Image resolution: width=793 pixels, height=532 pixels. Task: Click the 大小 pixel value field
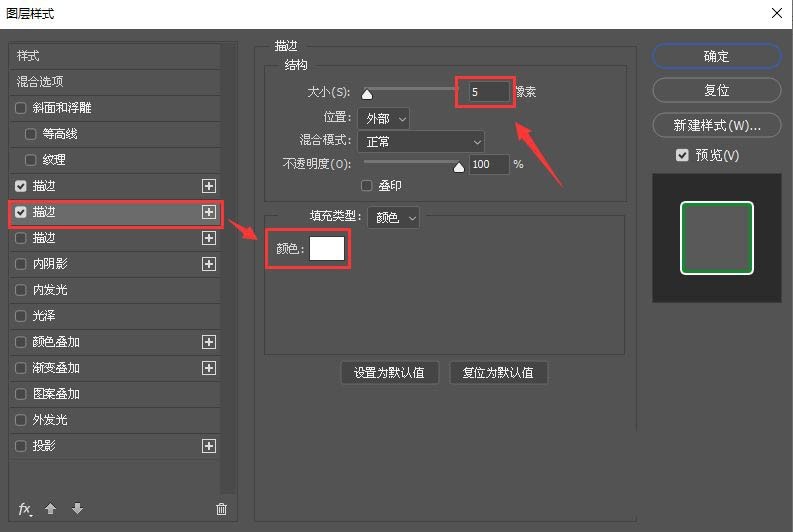(x=488, y=92)
